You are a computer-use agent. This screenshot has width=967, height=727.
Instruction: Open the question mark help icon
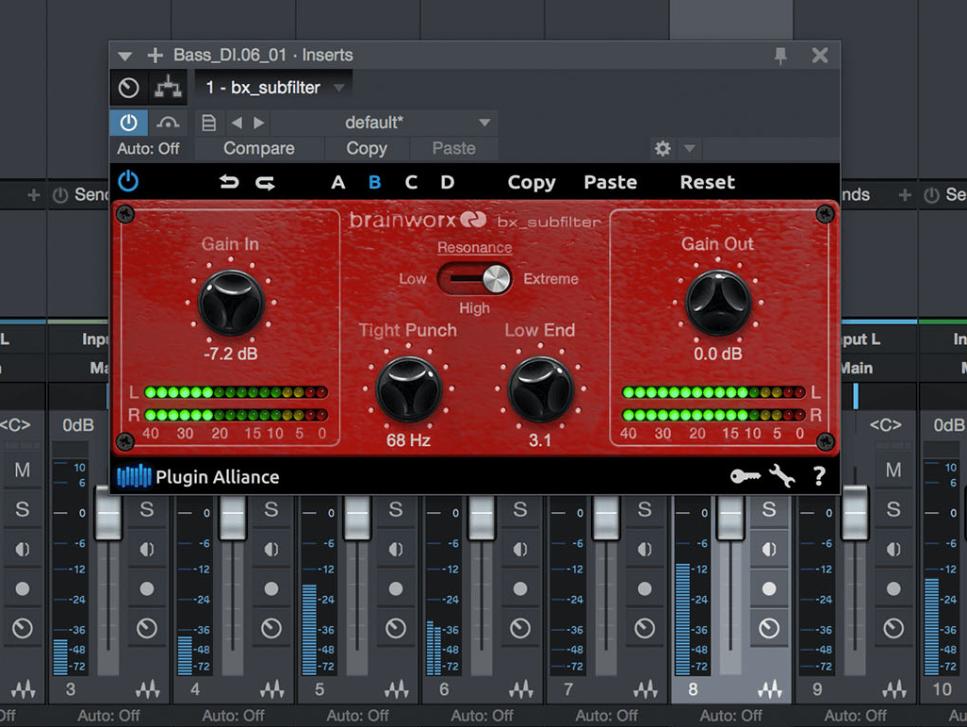820,477
